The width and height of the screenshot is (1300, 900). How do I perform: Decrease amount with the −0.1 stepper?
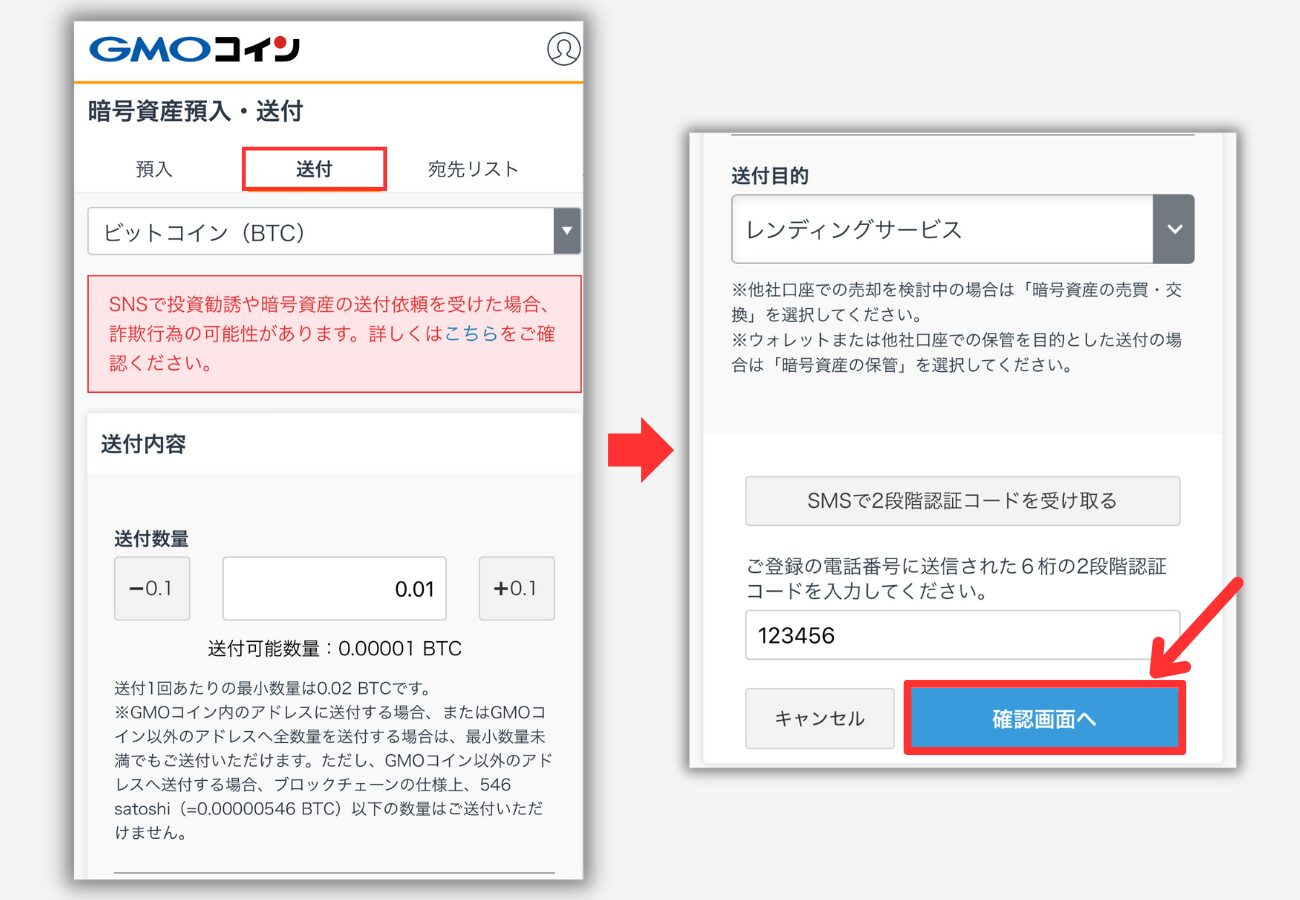coord(151,588)
